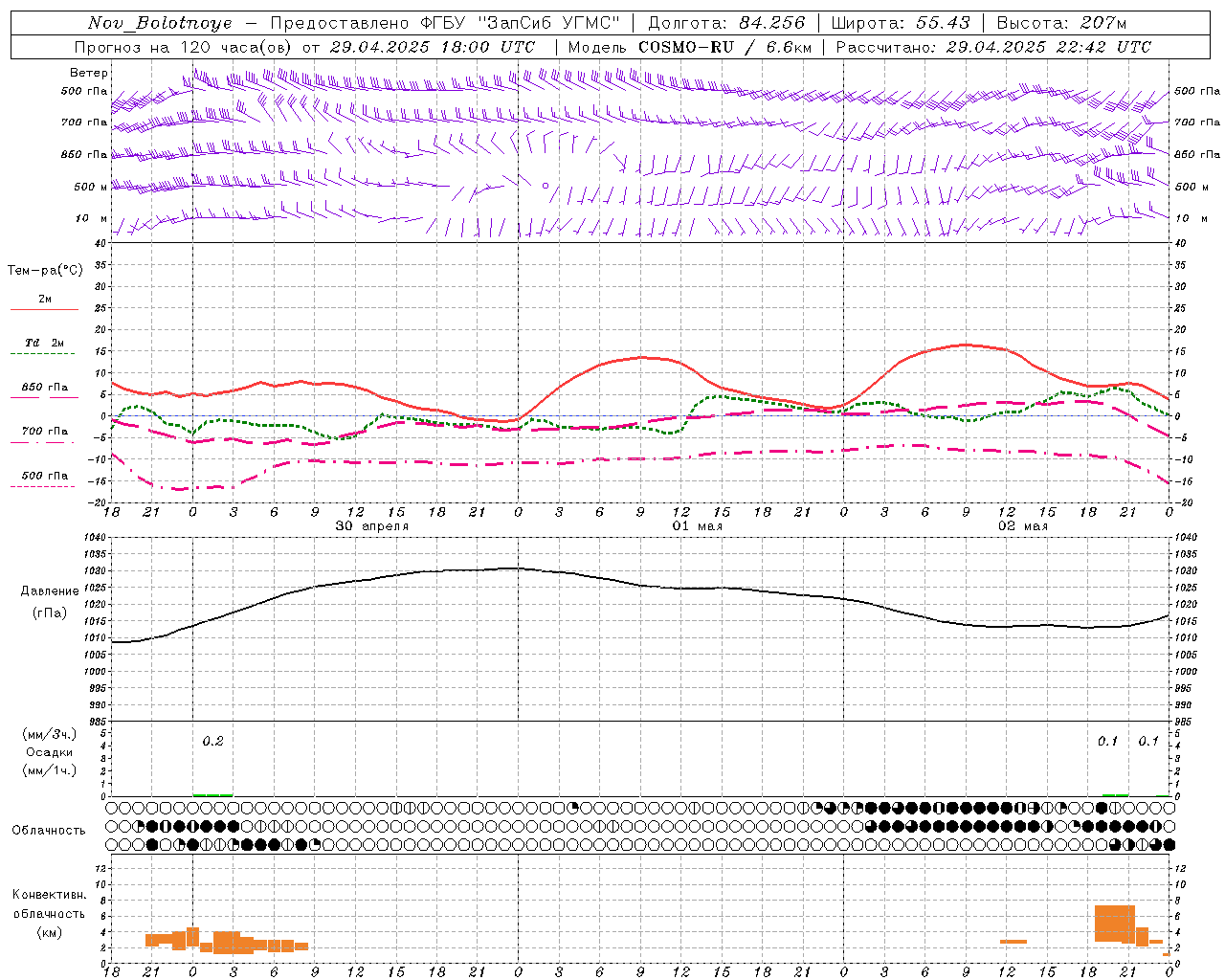The image size is (1225, 980).
Task: Click the Тем-ра(°C) axis title
Action: point(45,271)
